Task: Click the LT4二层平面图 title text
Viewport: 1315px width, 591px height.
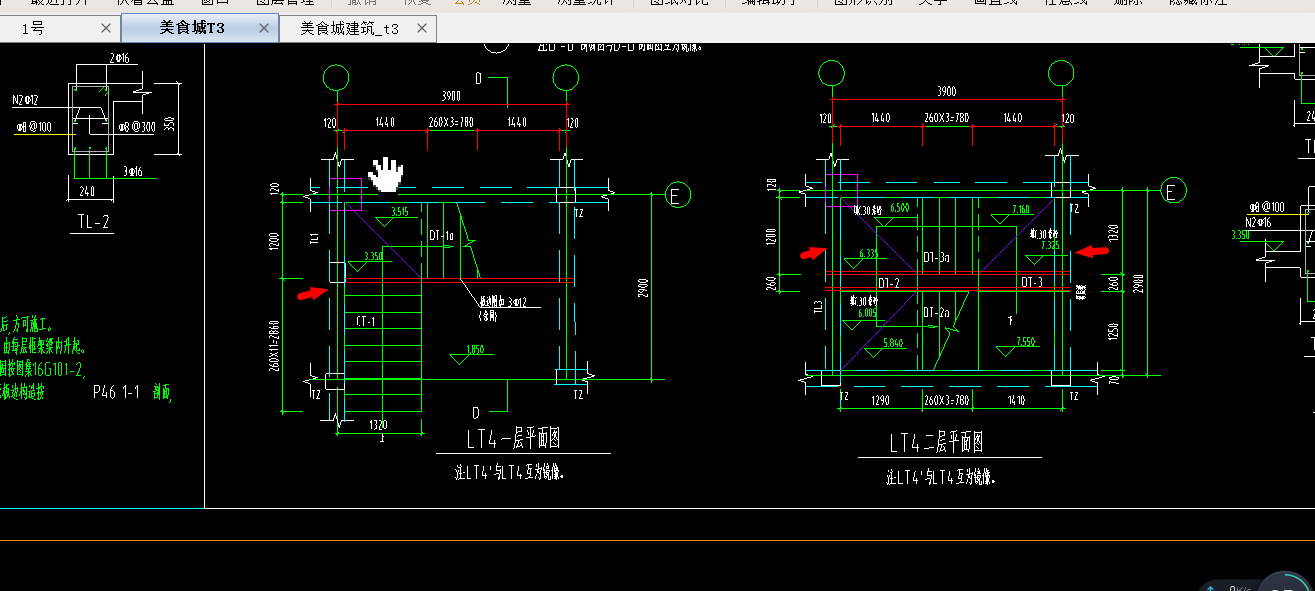Action: point(937,443)
